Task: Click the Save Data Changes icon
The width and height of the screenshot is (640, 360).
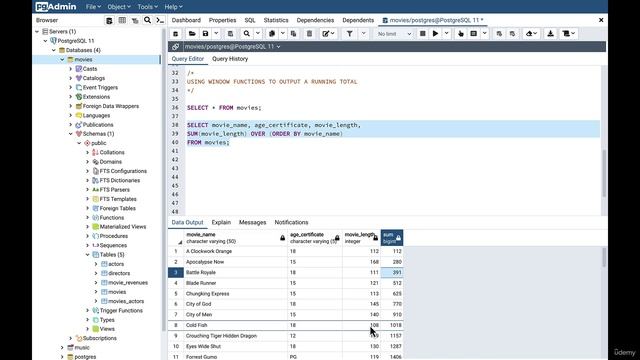Action: (230, 34)
